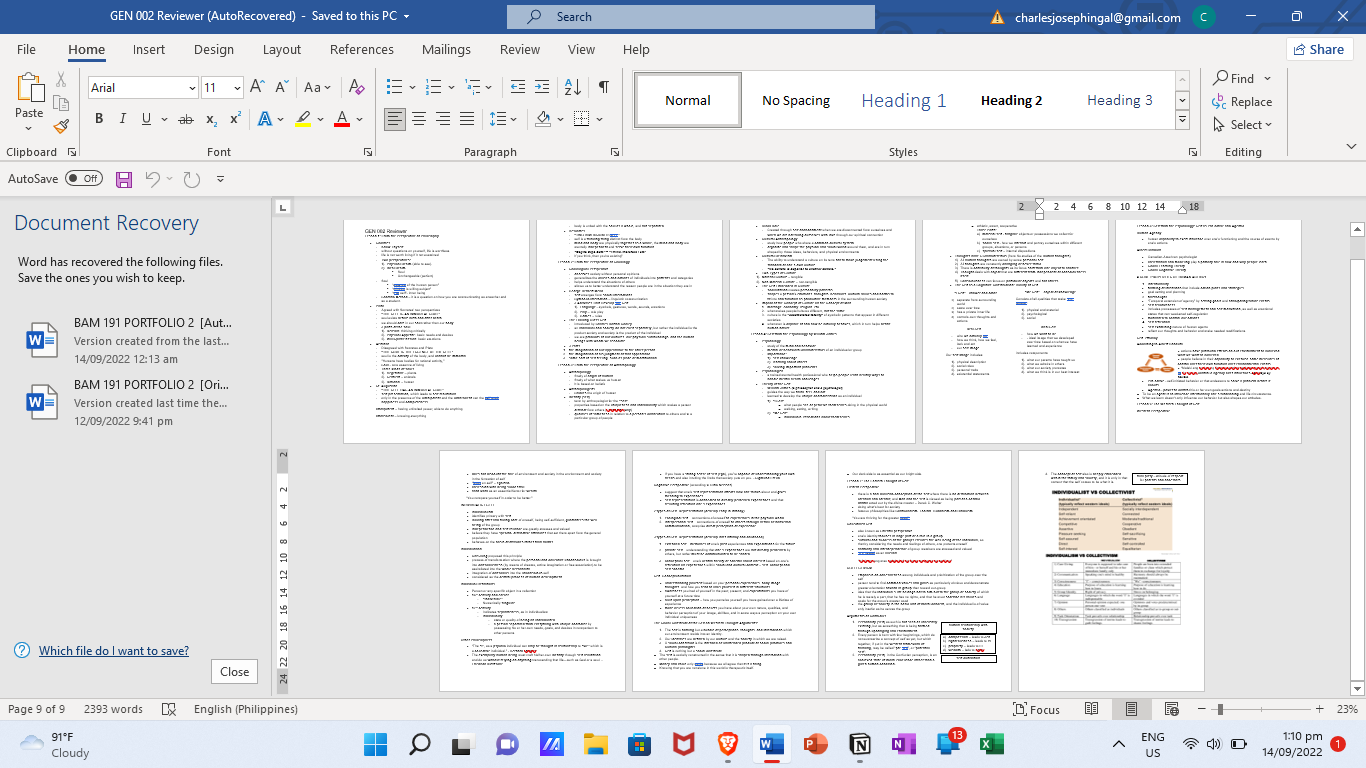Switch to the Insert tab

[x=149, y=50]
